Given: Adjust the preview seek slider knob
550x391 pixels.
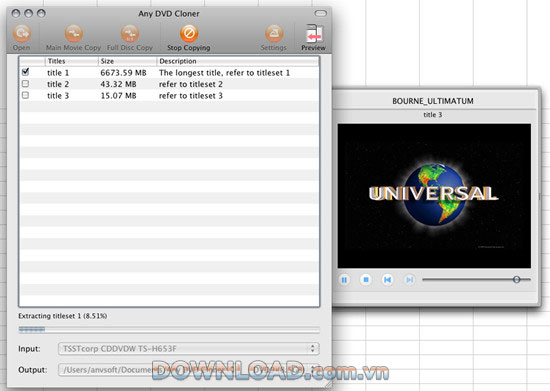Looking at the screenshot, I should [516, 279].
